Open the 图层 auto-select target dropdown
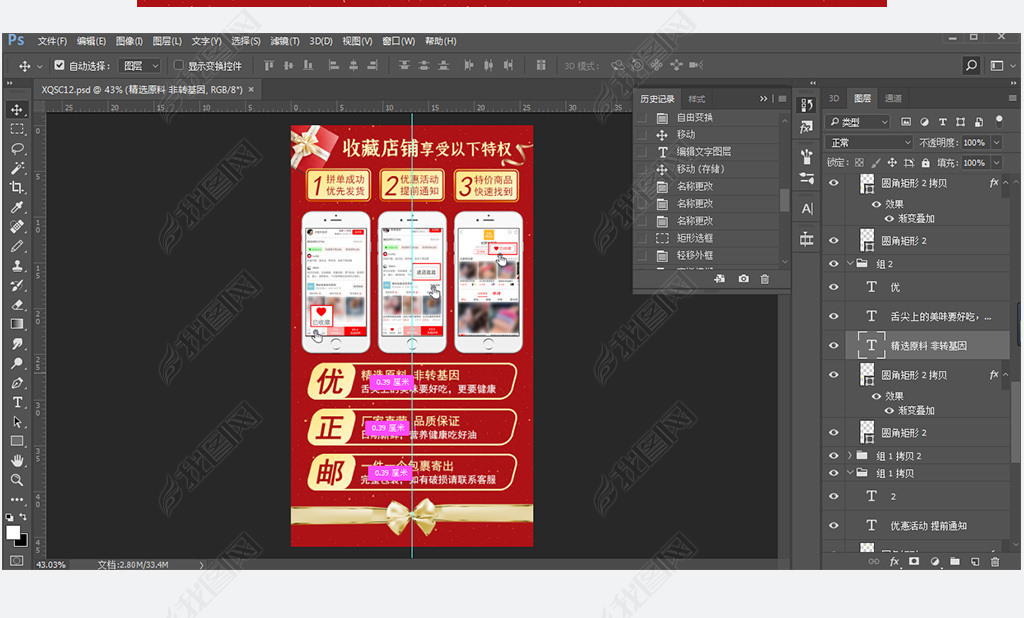1024x618 pixels. click(140, 66)
